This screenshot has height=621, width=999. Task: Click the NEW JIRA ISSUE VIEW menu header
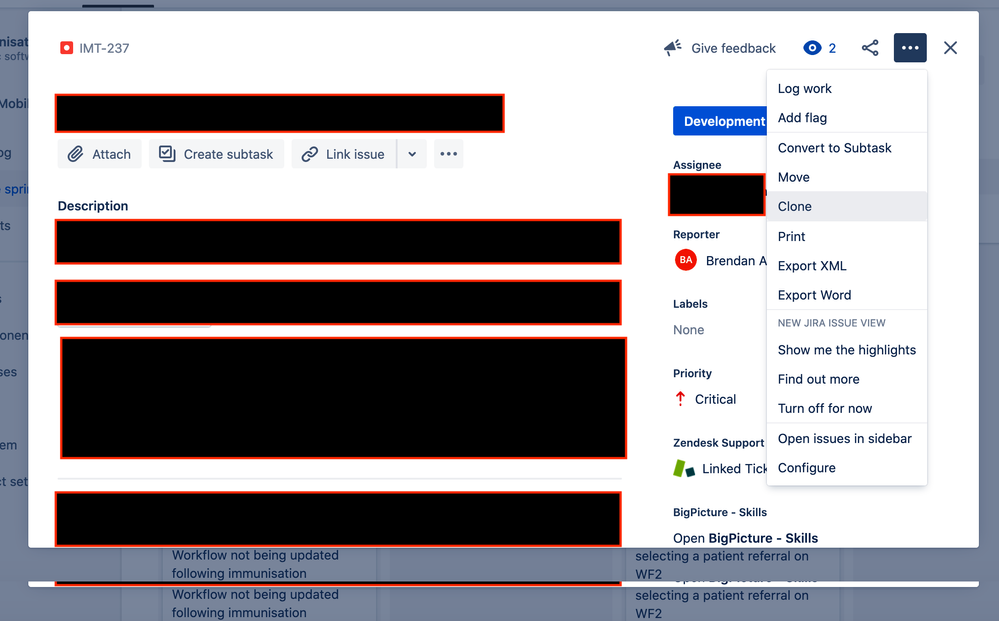coord(831,323)
